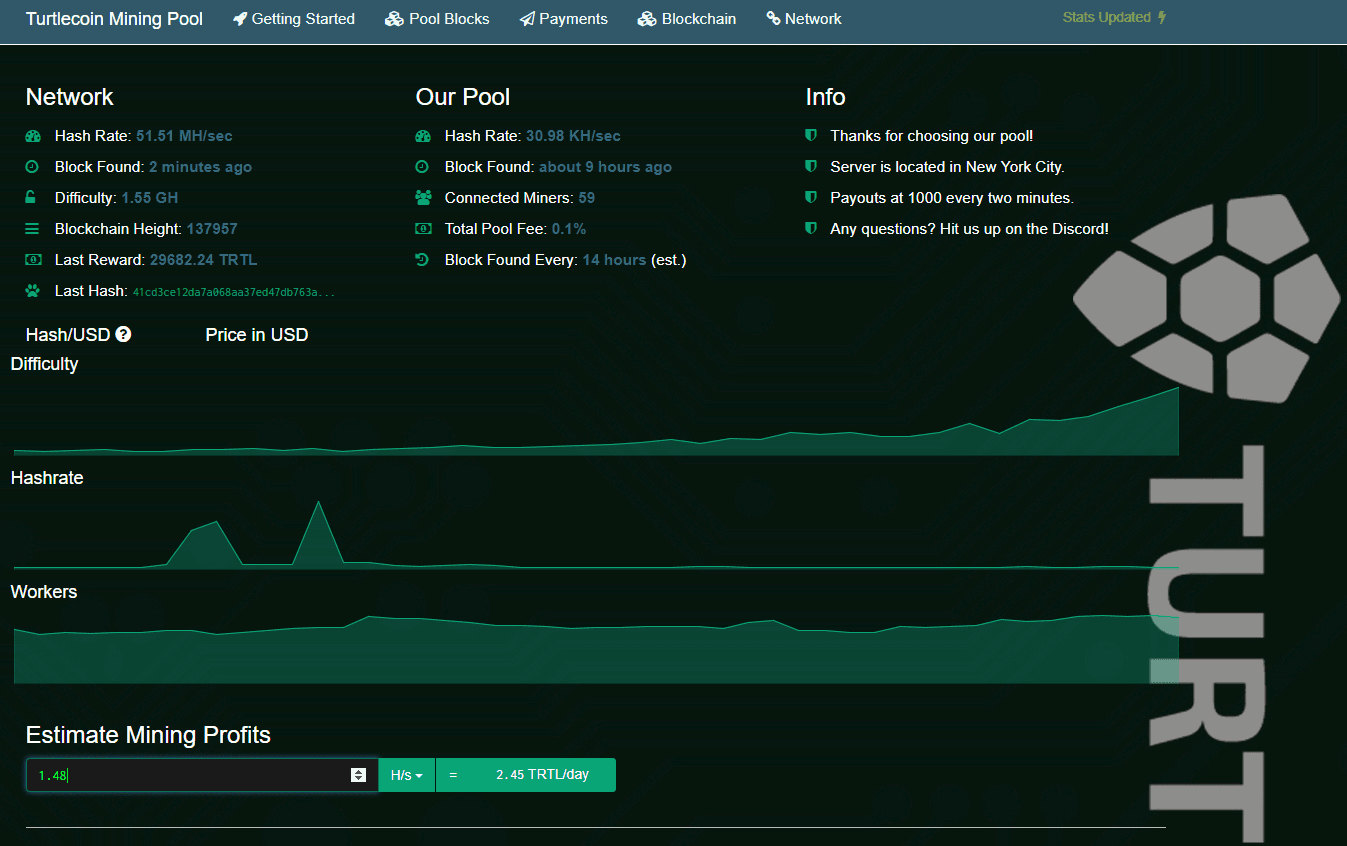Click the Network link icon in navbar

[x=773, y=19]
